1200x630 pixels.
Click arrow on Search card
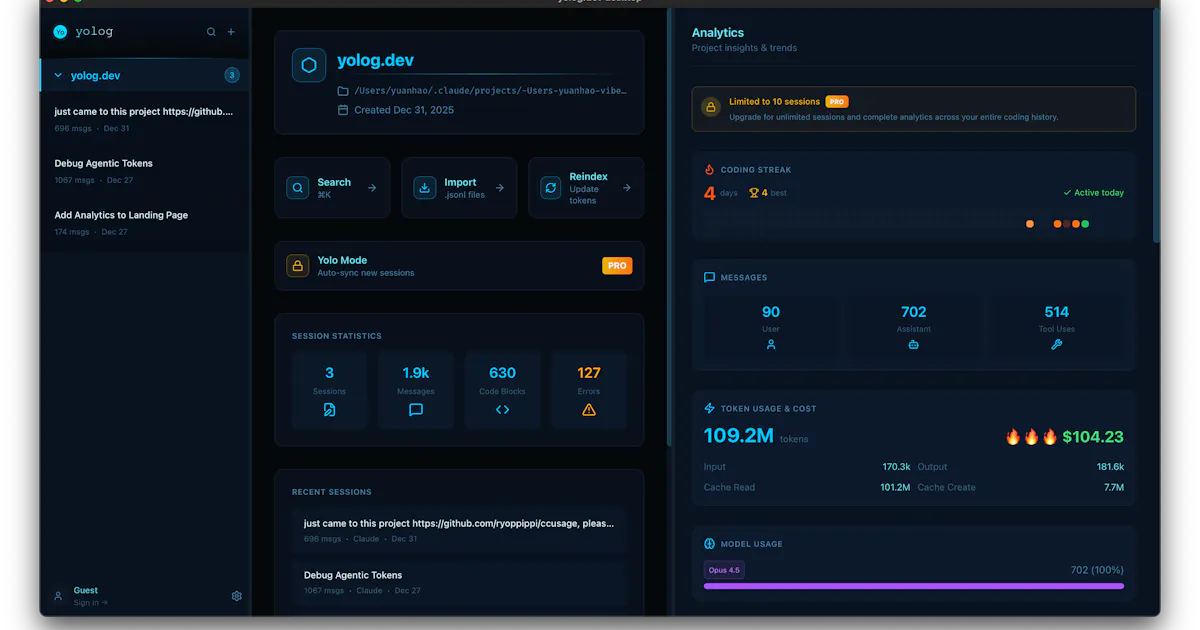click(372, 188)
